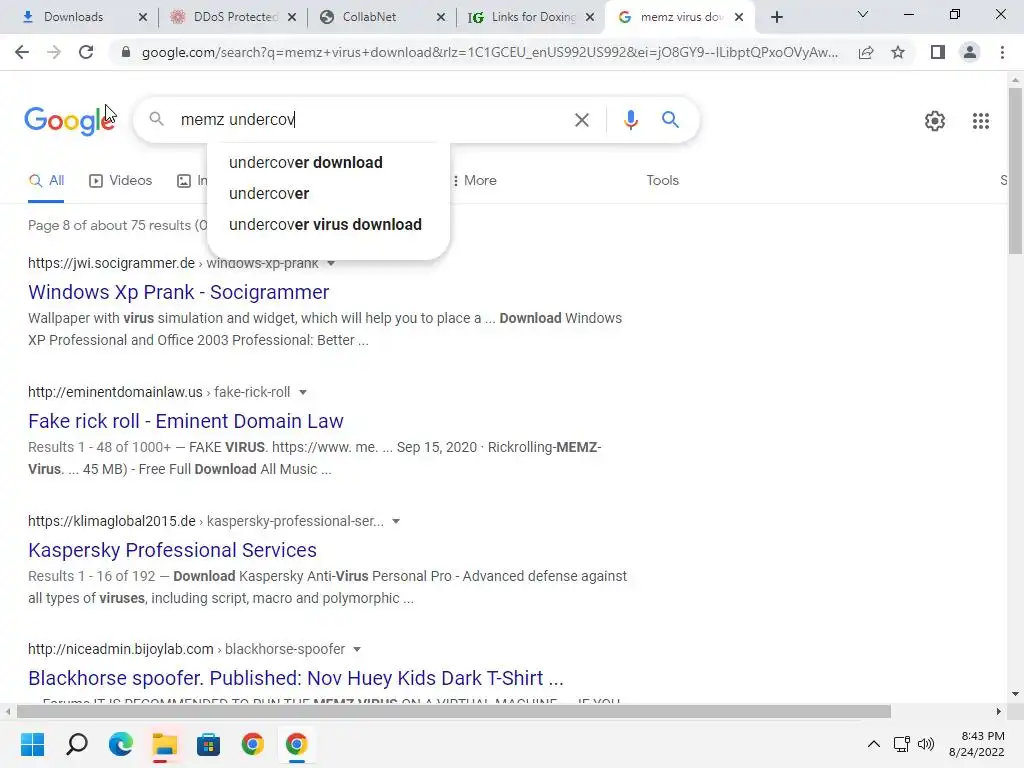Select the Links for Doxing browser tab
The image size is (1024, 768).
click(x=531, y=17)
